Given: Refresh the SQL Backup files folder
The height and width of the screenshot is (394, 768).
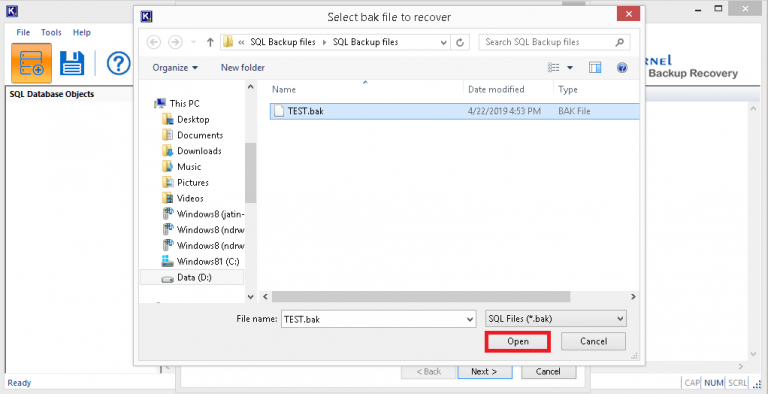Looking at the screenshot, I should click(459, 42).
